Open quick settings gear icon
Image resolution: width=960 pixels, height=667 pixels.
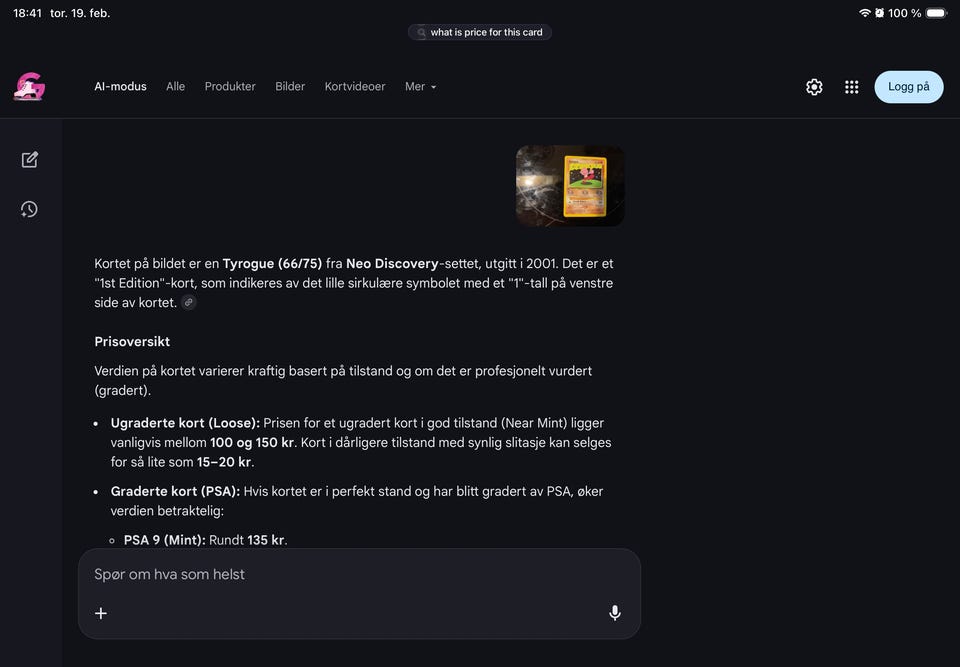coord(814,87)
